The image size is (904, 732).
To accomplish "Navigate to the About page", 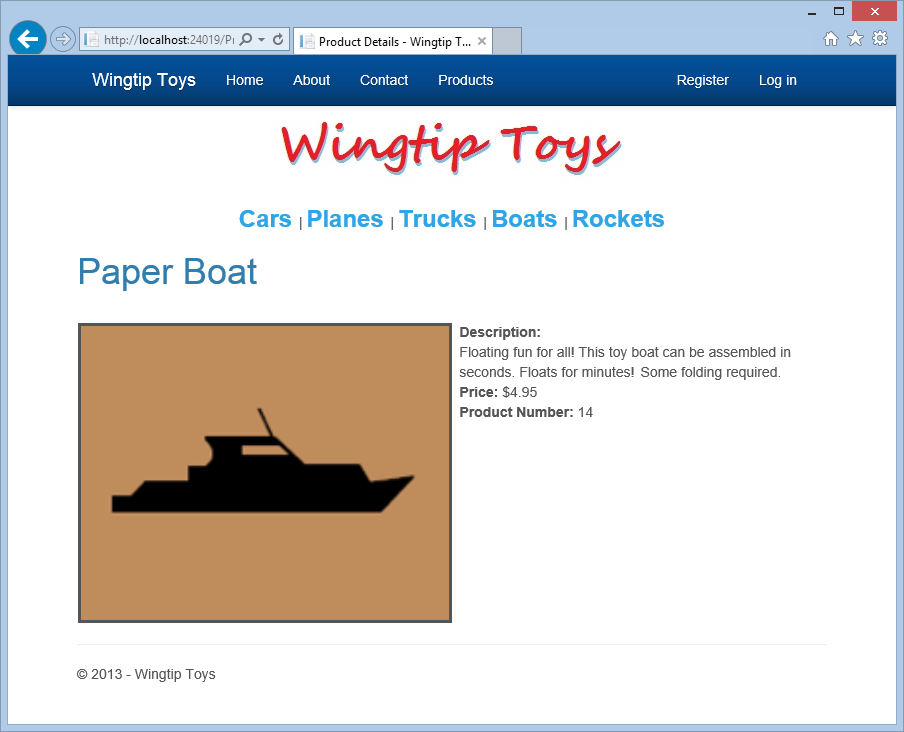I will tap(311, 80).
